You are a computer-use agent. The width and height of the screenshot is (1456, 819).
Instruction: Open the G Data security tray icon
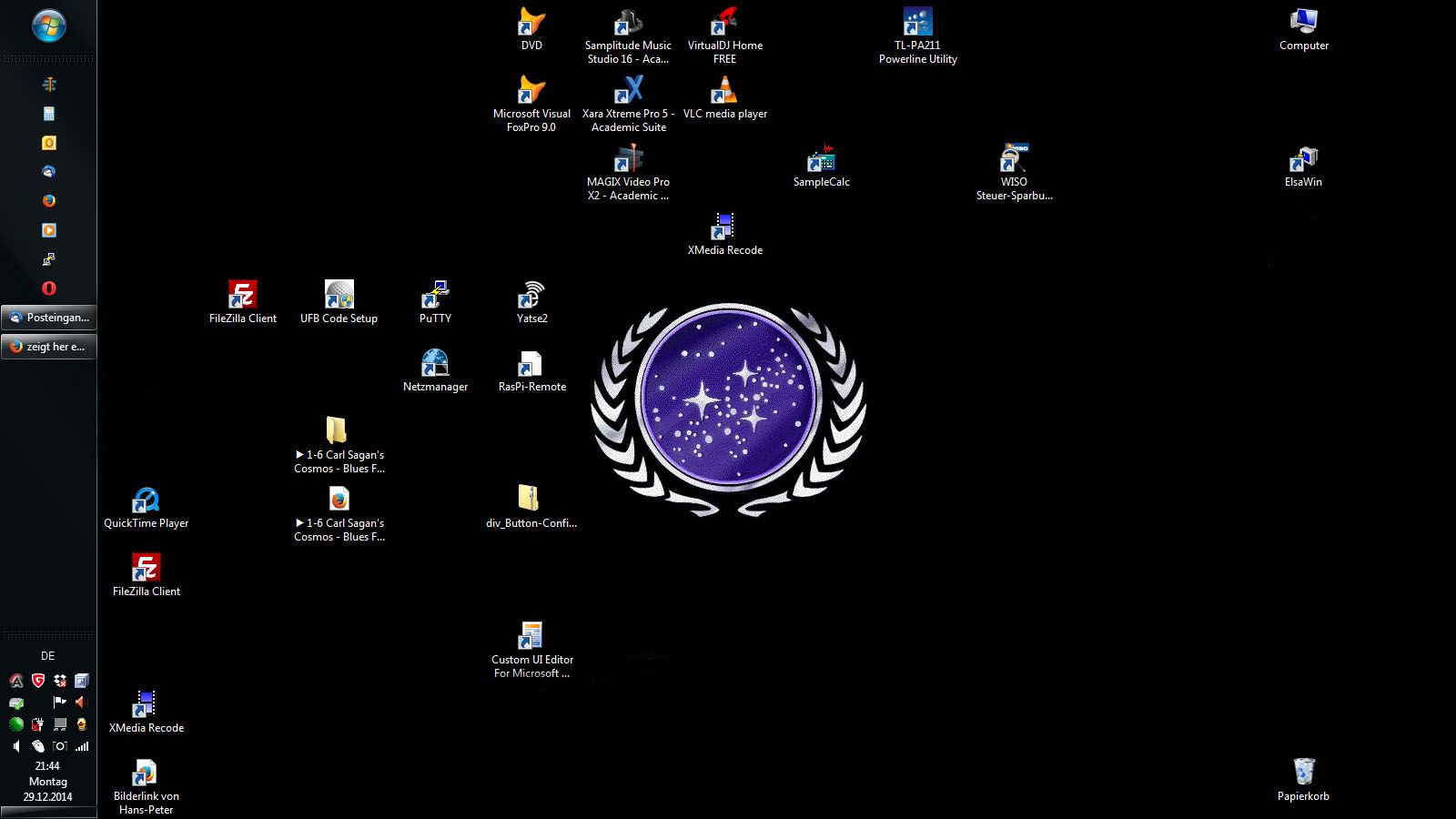click(x=38, y=680)
